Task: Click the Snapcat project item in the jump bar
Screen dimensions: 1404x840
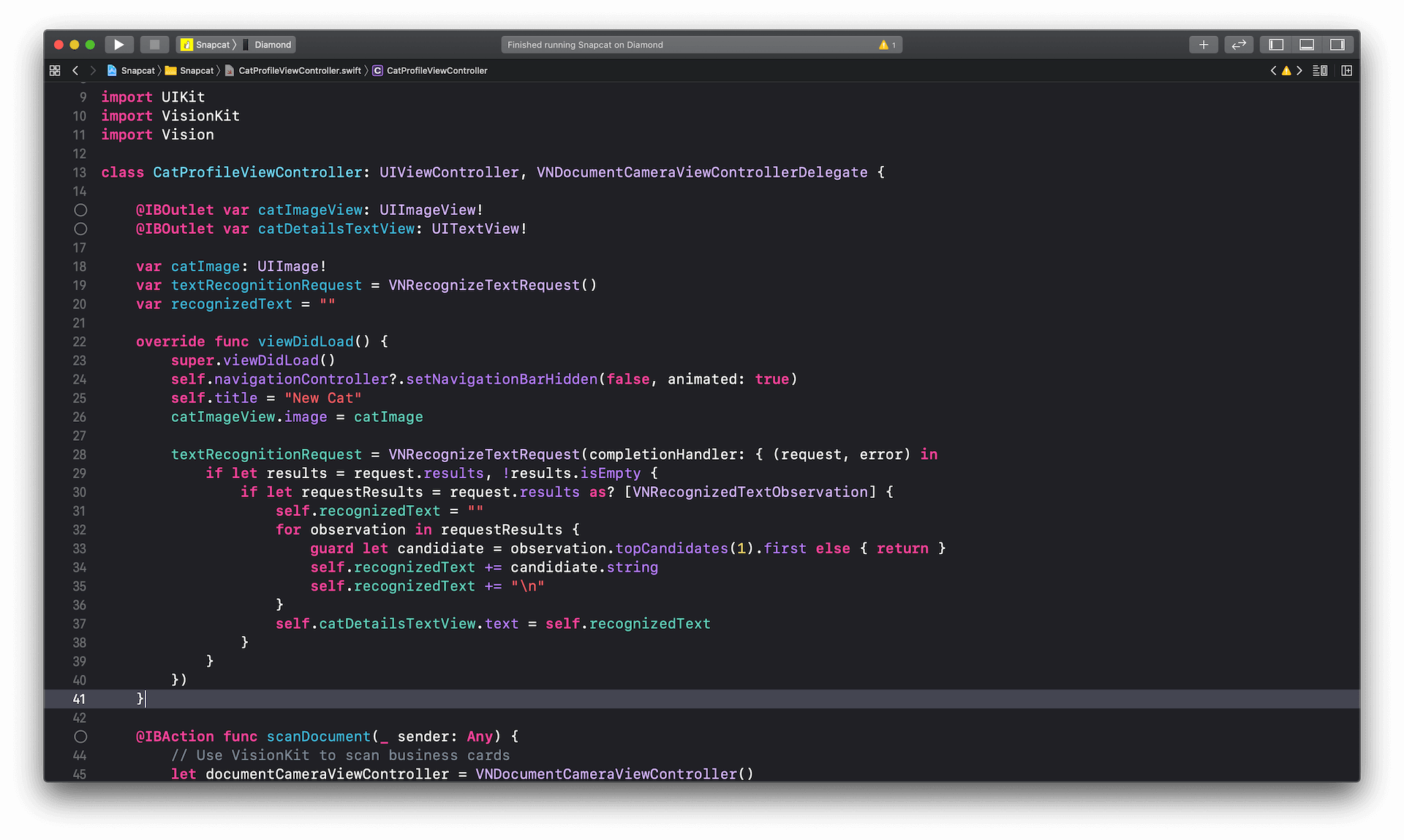Action: (137, 70)
